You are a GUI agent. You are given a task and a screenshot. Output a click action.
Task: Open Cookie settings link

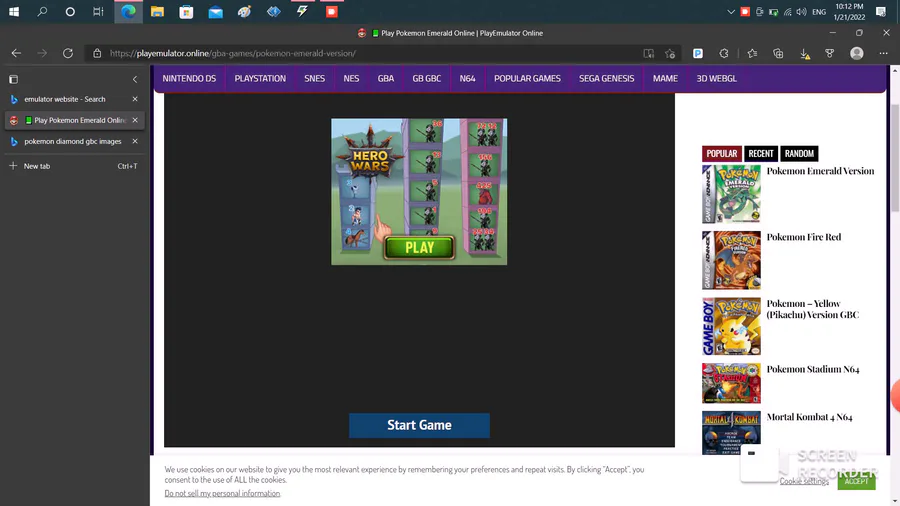click(804, 481)
